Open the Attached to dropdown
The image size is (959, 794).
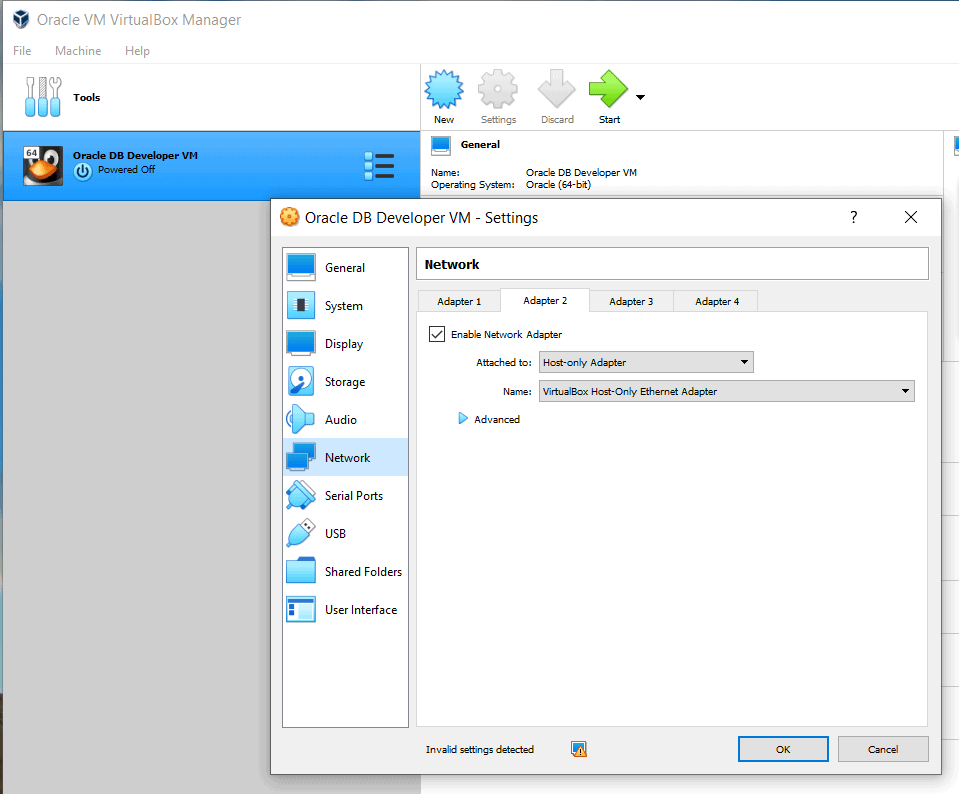(646, 362)
